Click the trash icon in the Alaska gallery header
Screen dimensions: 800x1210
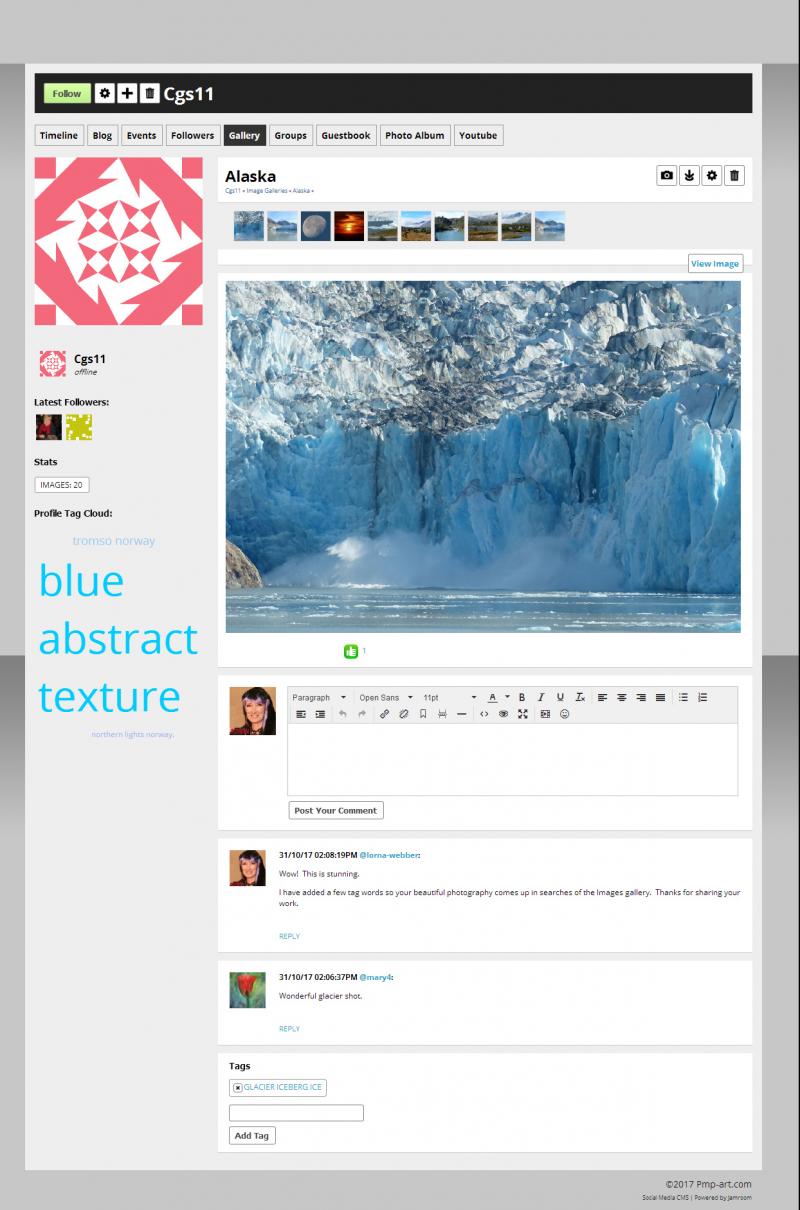[x=734, y=176]
